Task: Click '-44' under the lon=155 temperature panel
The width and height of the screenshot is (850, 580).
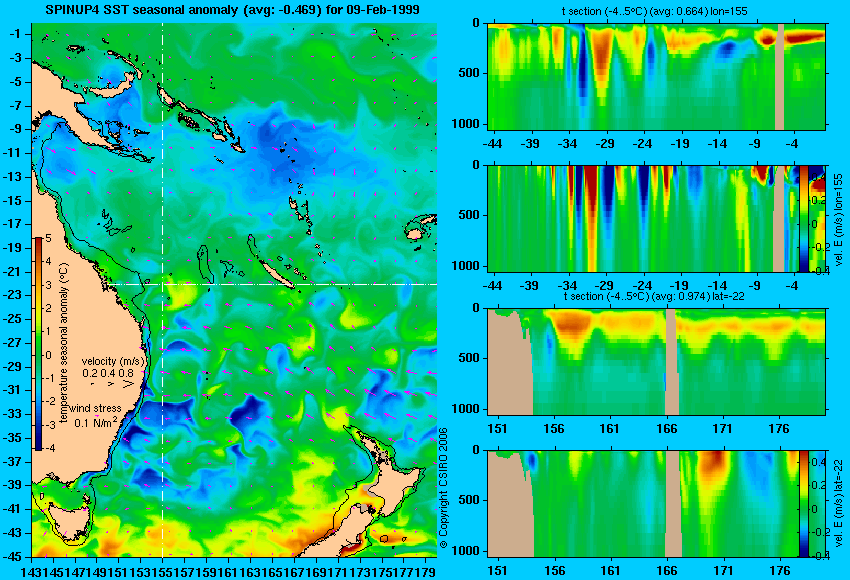Action: coord(492,144)
